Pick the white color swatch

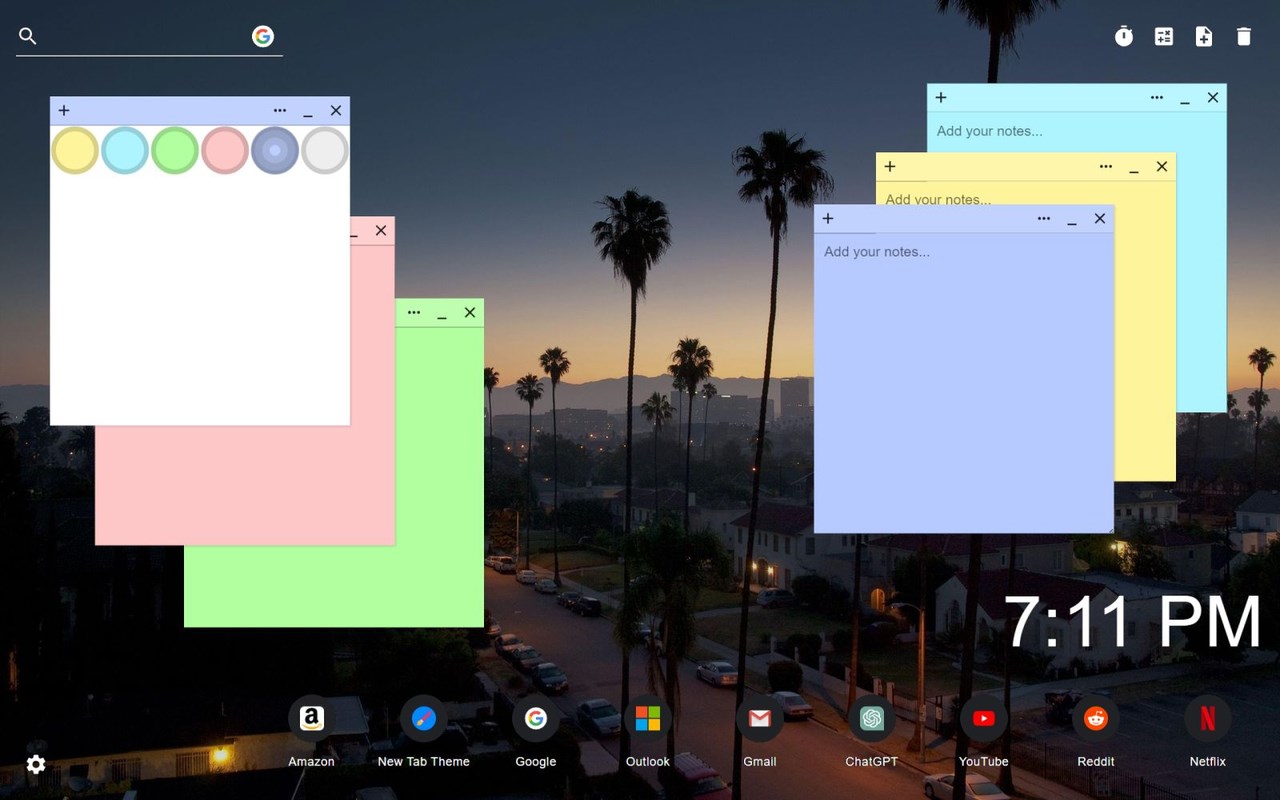tap(325, 151)
